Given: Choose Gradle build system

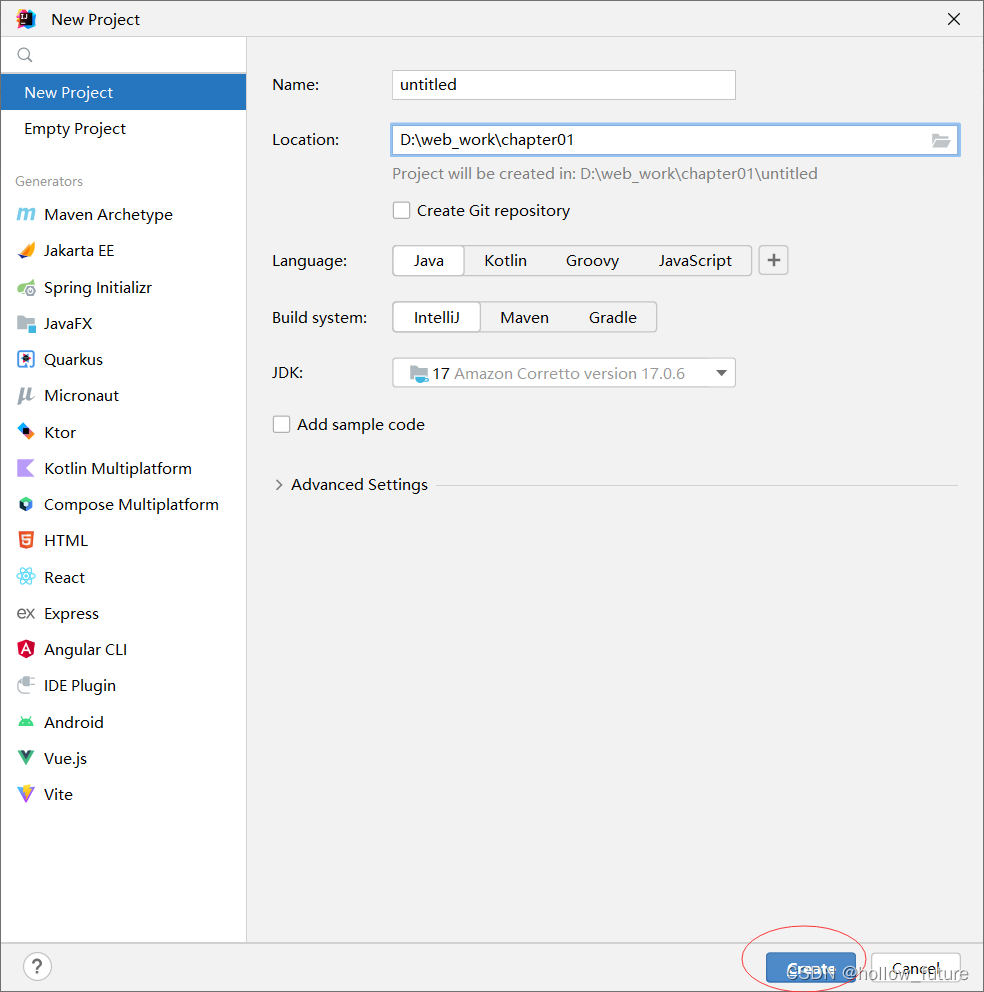Looking at the screenshot, I should pos(613,318).
